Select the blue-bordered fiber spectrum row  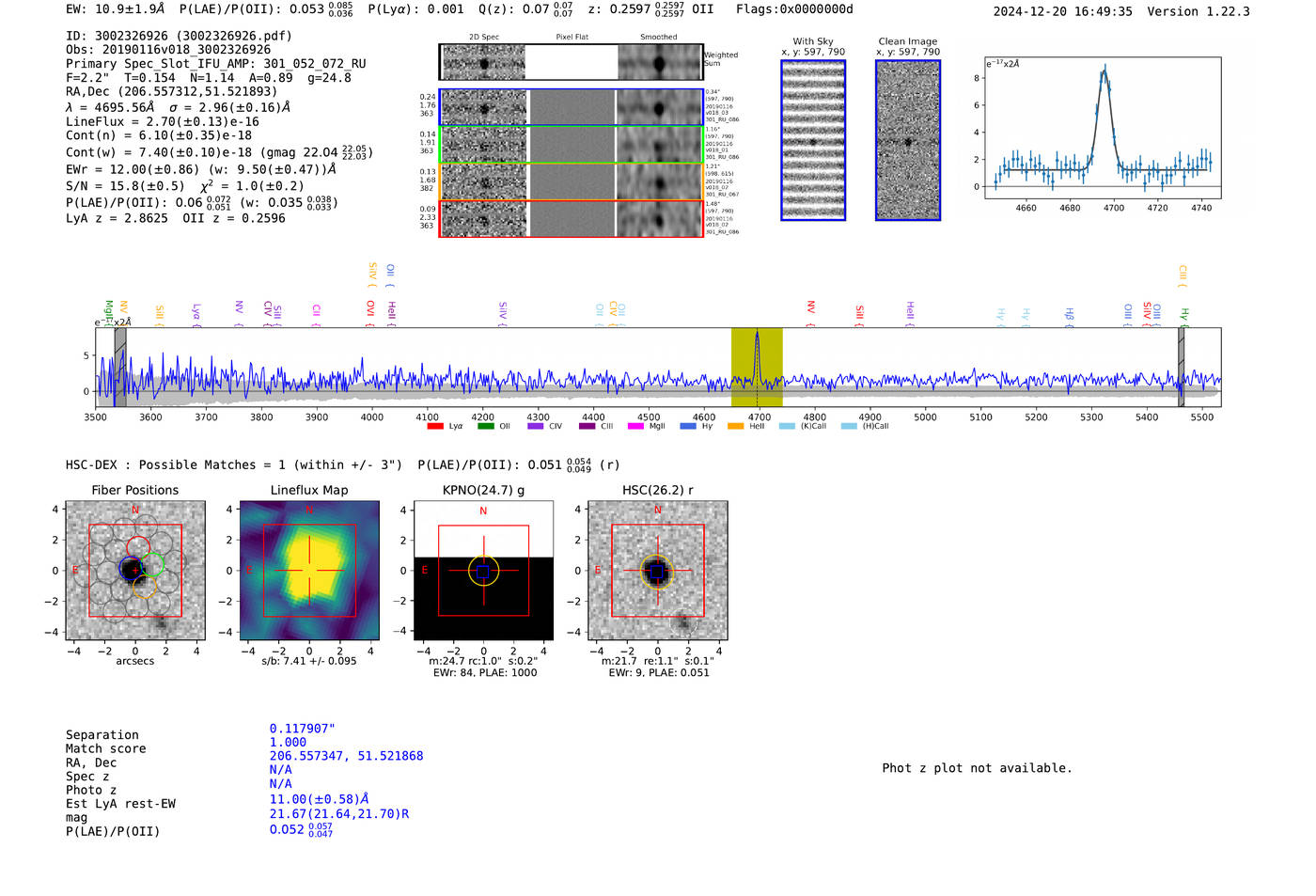[x=571, y=107]
